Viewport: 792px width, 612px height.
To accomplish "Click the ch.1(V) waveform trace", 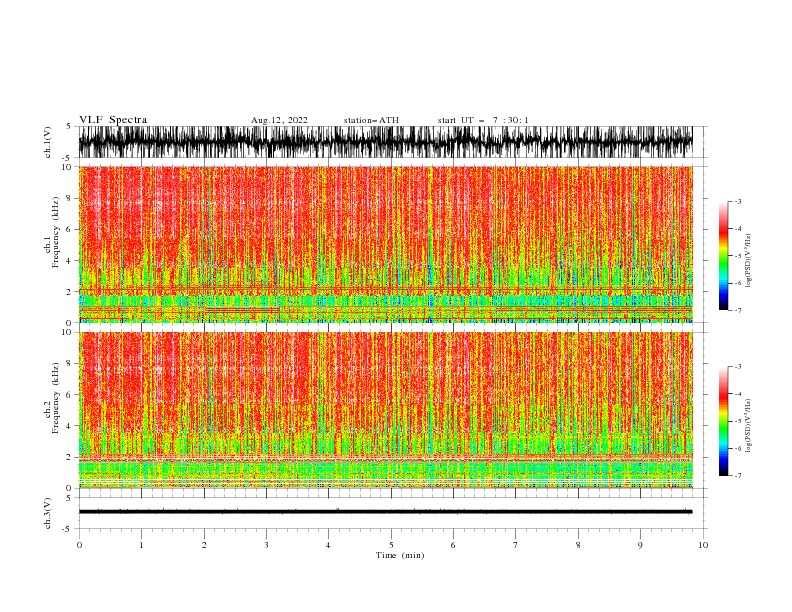I will pyautogui.click(x=385, y=142).
